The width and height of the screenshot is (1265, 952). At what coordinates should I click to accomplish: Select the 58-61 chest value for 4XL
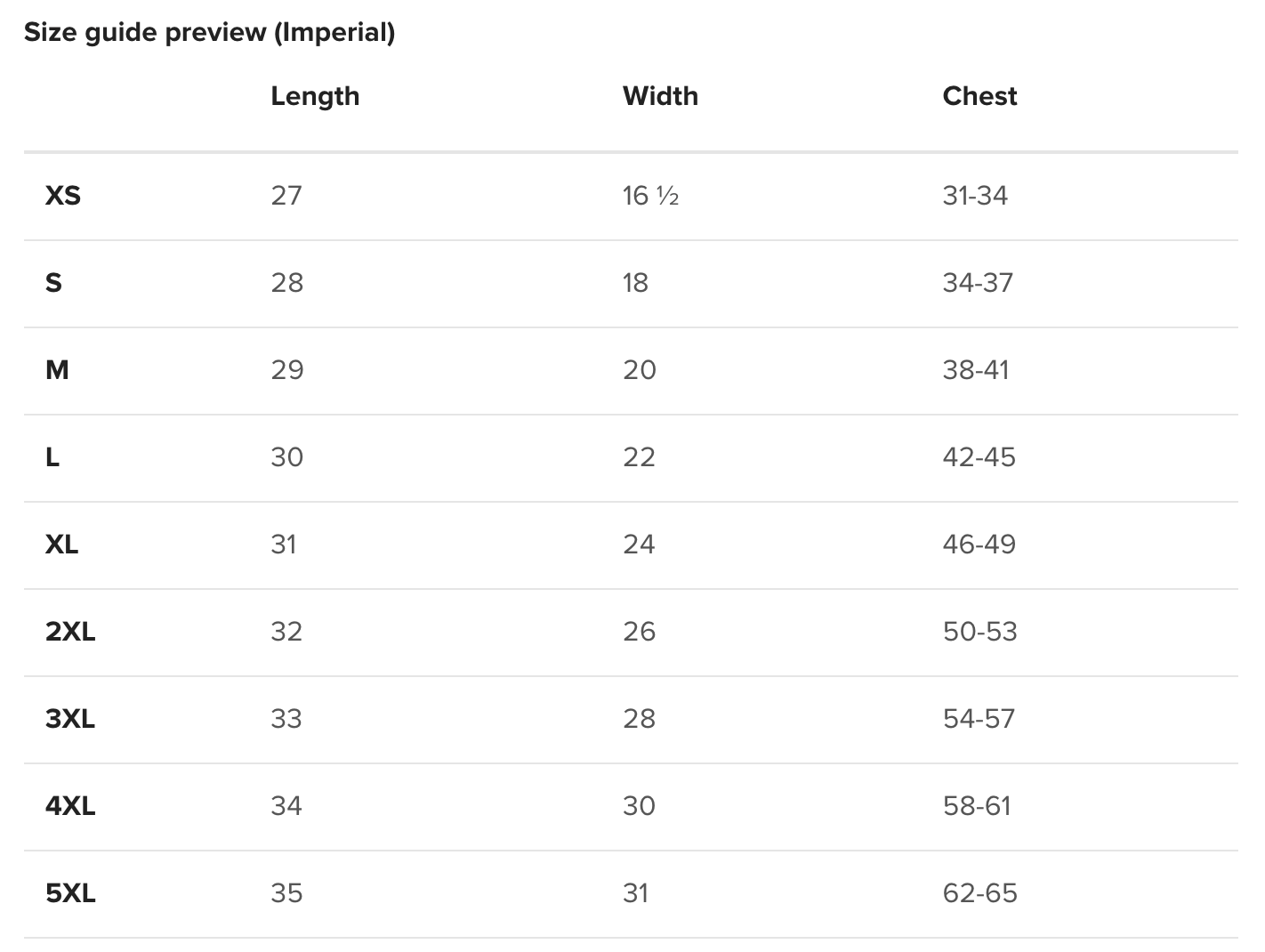click(977, 806)
